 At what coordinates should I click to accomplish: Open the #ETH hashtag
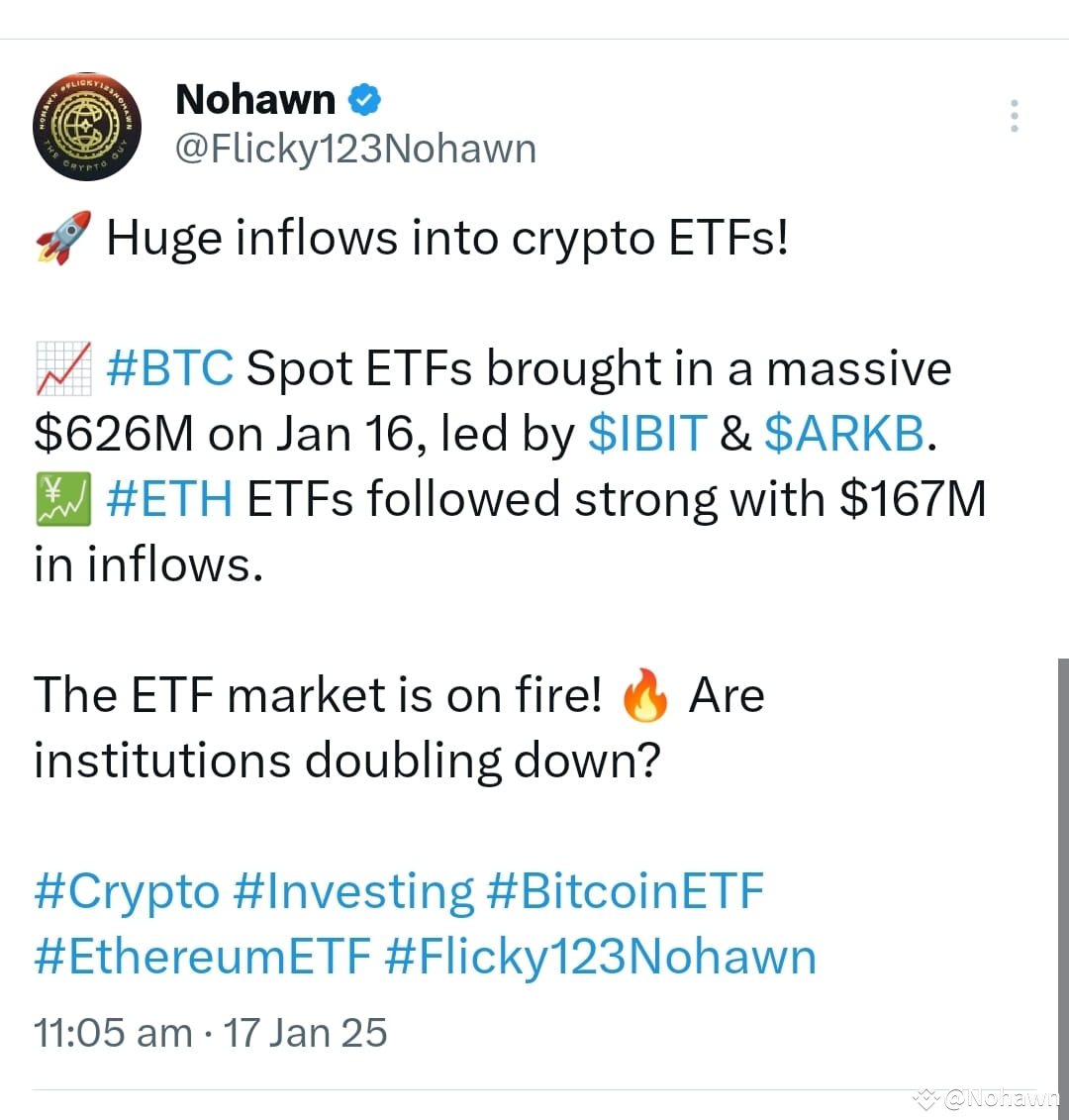167,498
